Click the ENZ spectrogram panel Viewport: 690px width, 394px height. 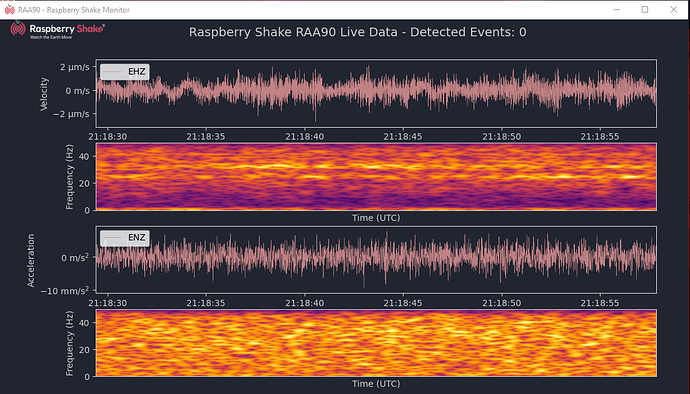click(376, 343)
